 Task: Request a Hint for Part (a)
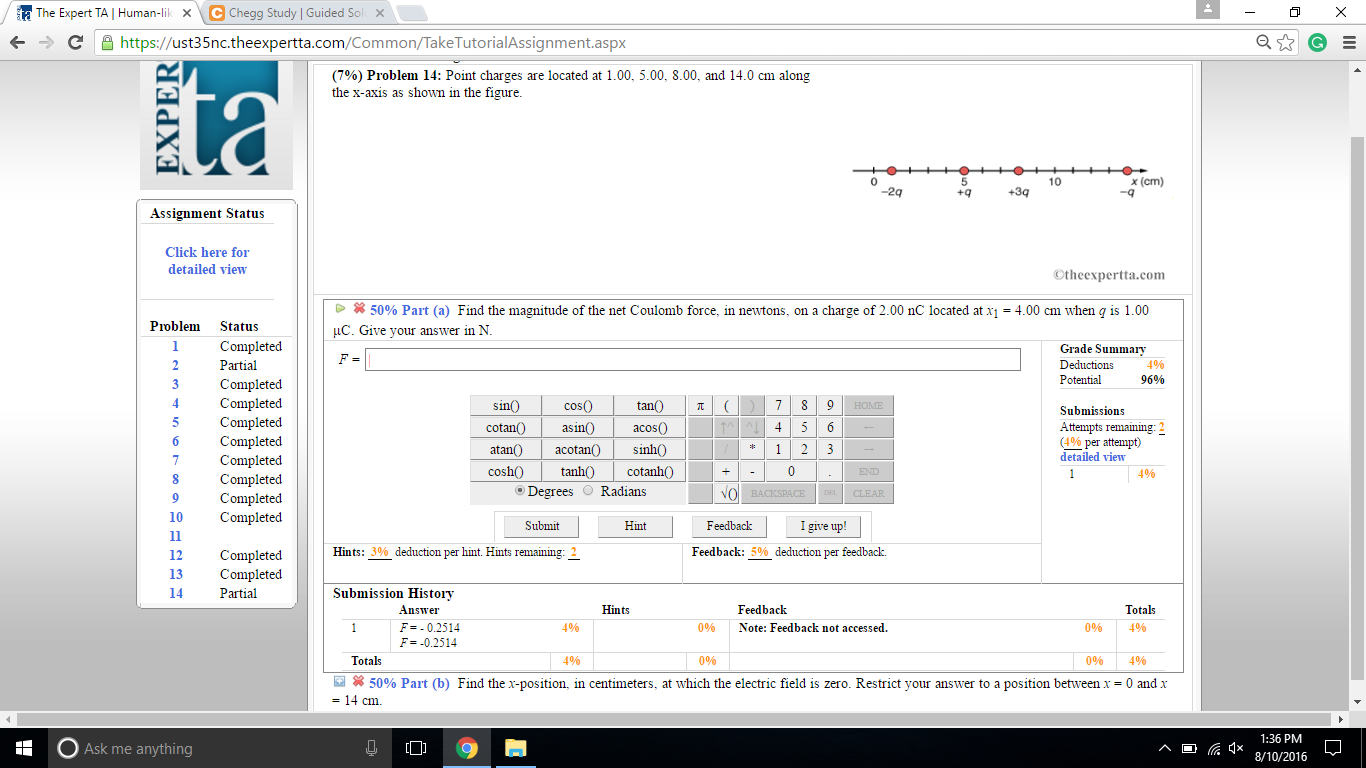[x=635, y=525]
